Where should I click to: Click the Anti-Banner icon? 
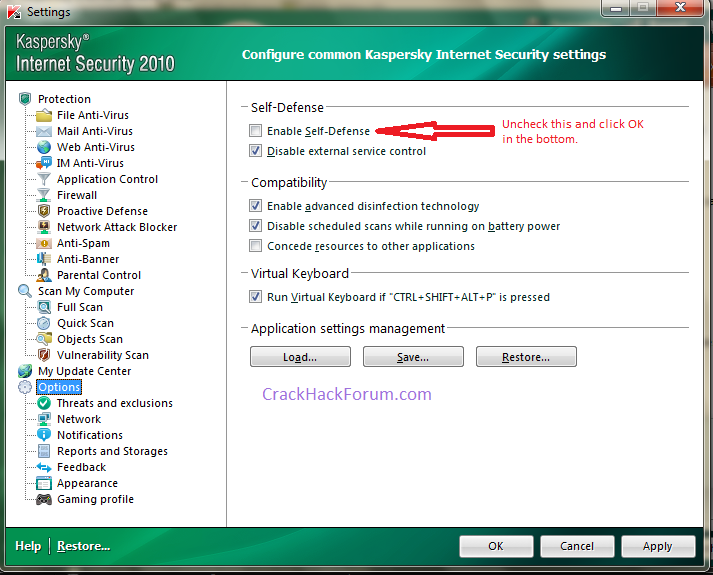[x=44, y=259]
